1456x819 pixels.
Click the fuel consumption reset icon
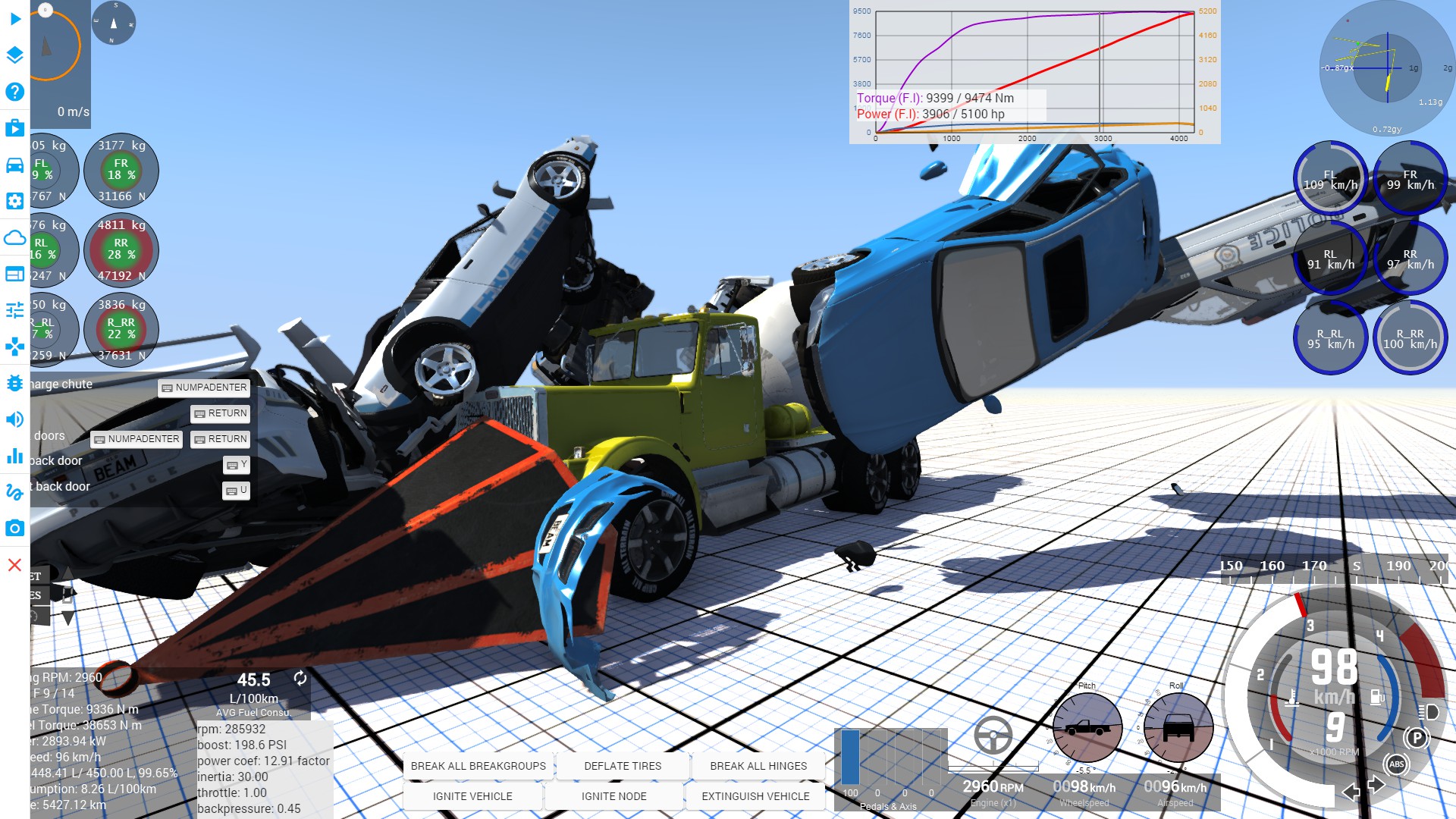point(300,678)
